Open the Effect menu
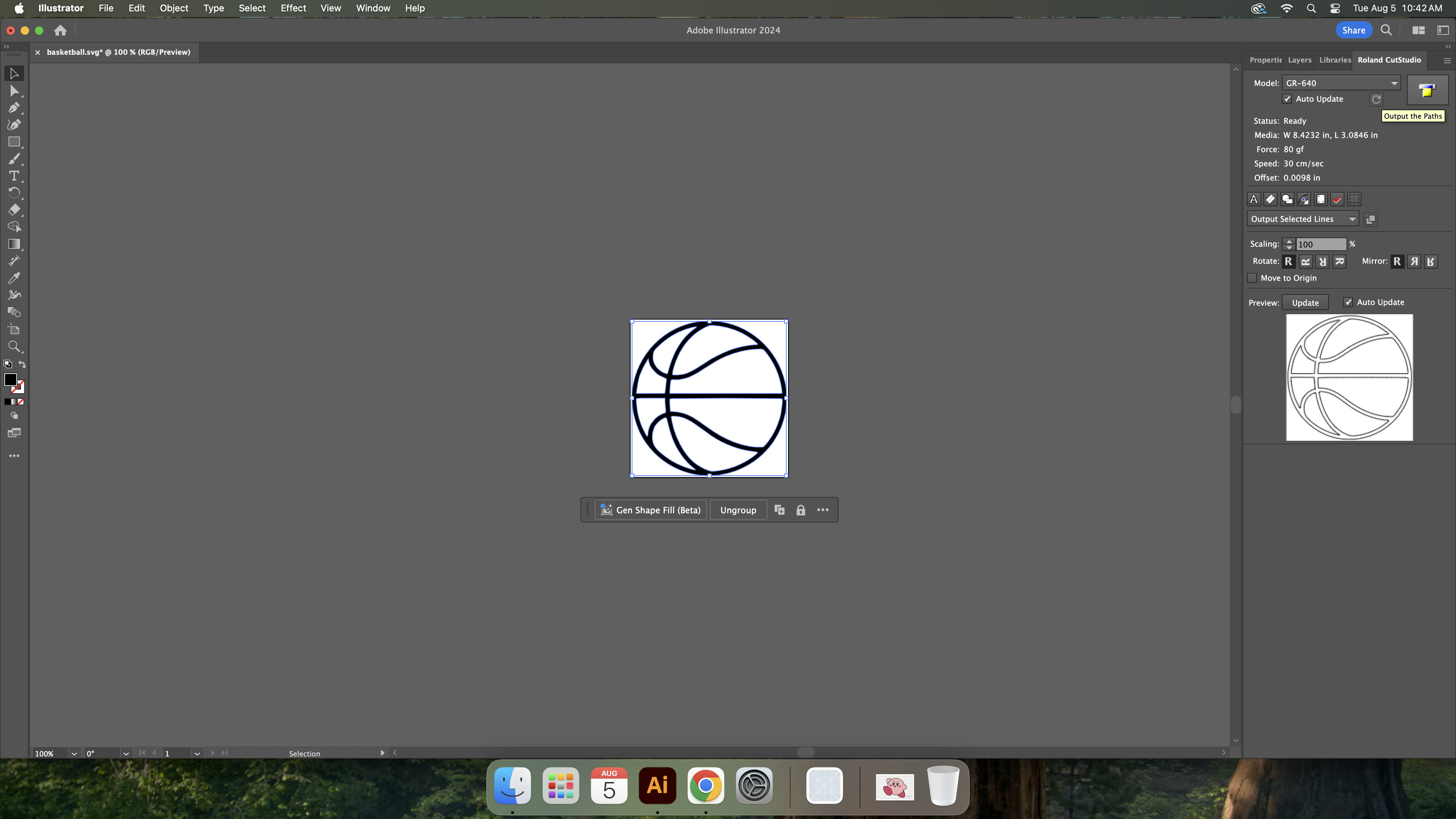 click(293, 9)
